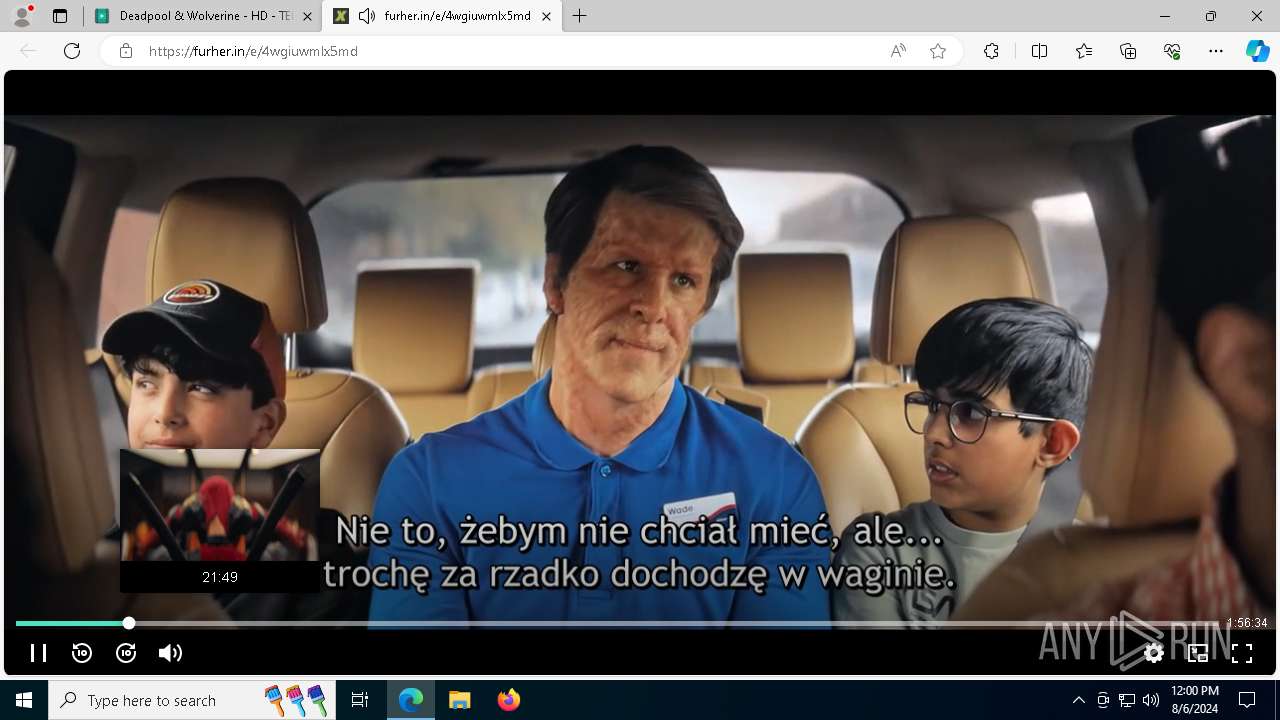The width and height of the screenshot is (1280, 720).
Task: Open Collections panel
Action: (1128, 51)
